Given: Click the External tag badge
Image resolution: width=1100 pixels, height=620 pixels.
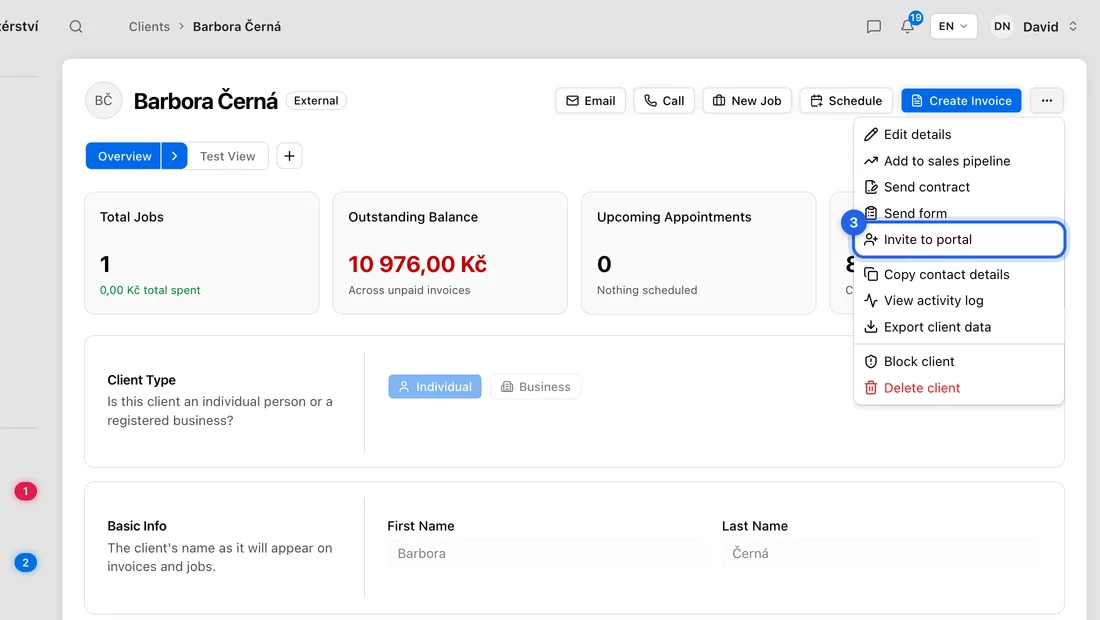Looking at the screenshot, I should click(x=316, y=100).
